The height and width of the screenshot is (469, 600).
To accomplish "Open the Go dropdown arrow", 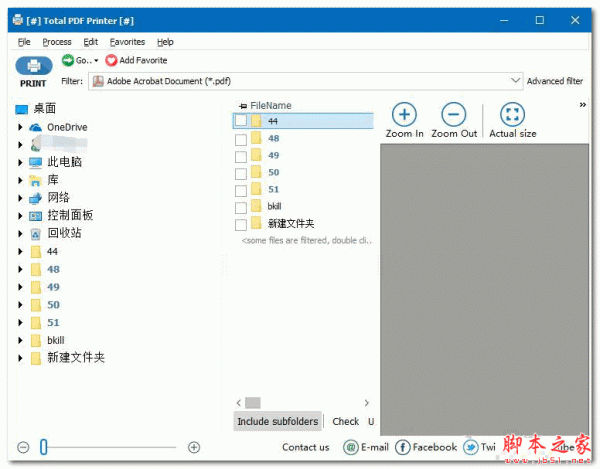I will pyautogui.click(x=96, y=60).
